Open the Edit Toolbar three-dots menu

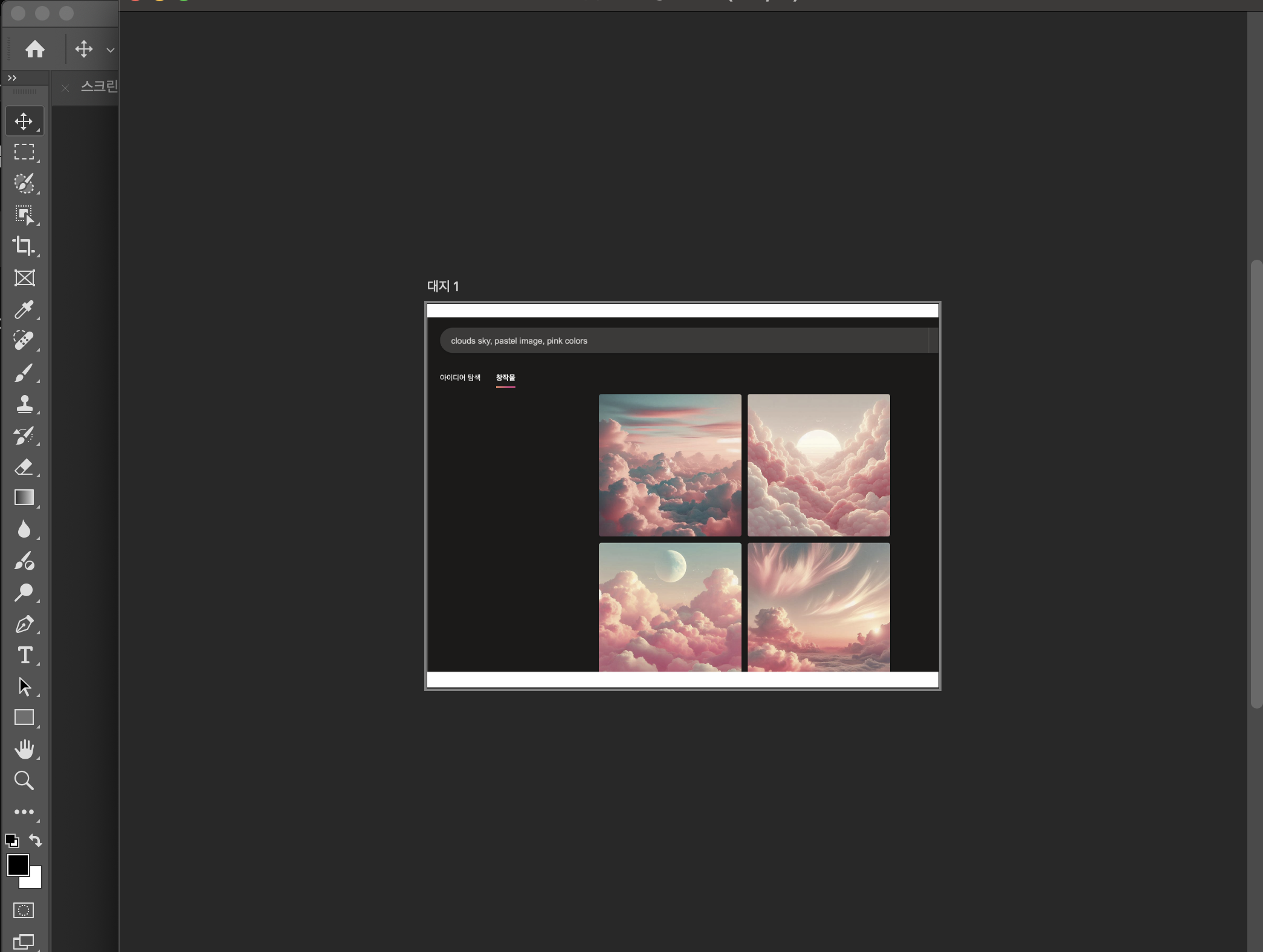(24, 812)
